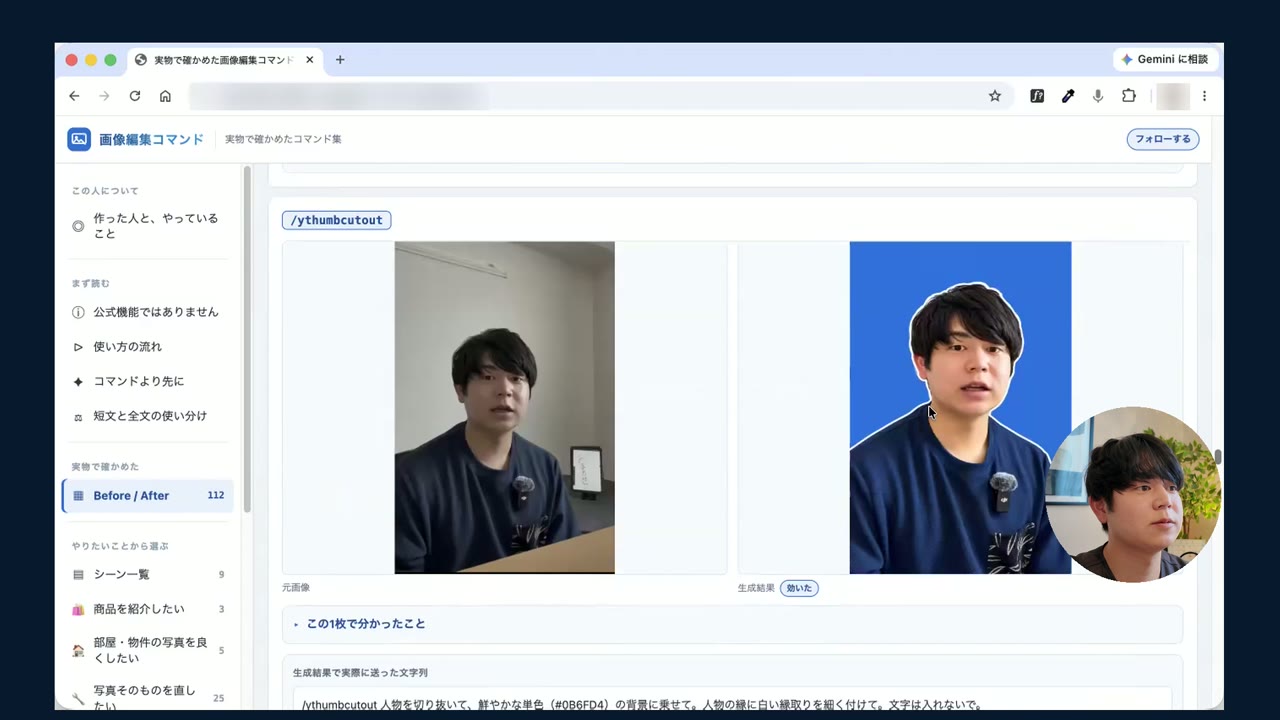Open the eyedropper extension icon
The height and width of the screenshot is (720, 1280).
point(1068,96)
